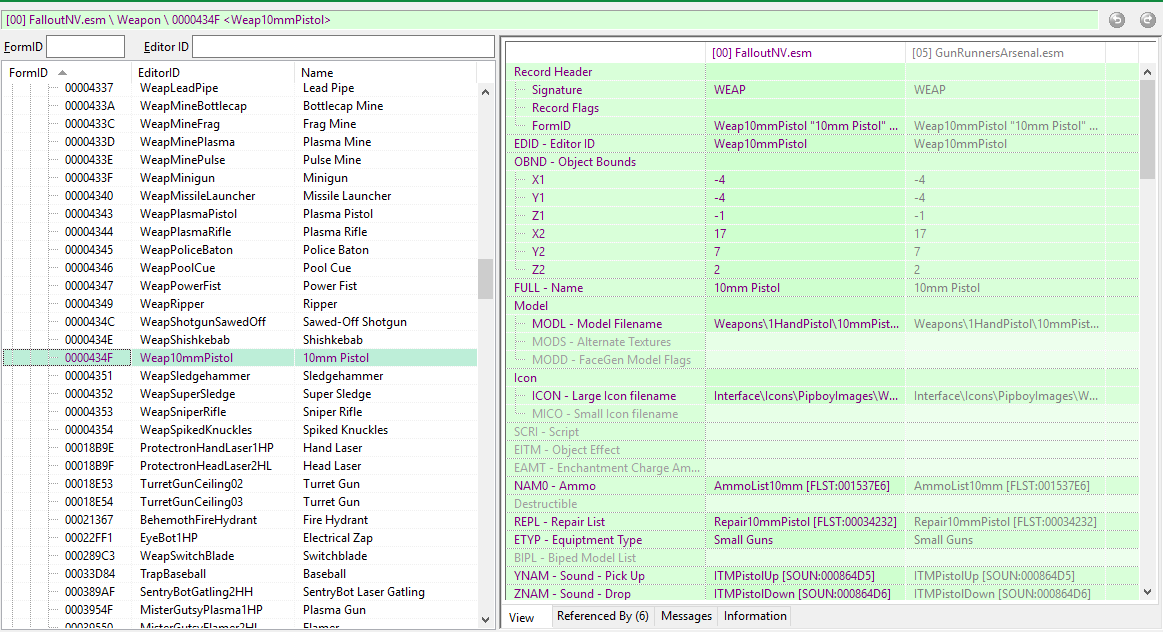Select the Spiked Knuckles record
This screenshot has width=1163, height=632.
click(240, 429)
